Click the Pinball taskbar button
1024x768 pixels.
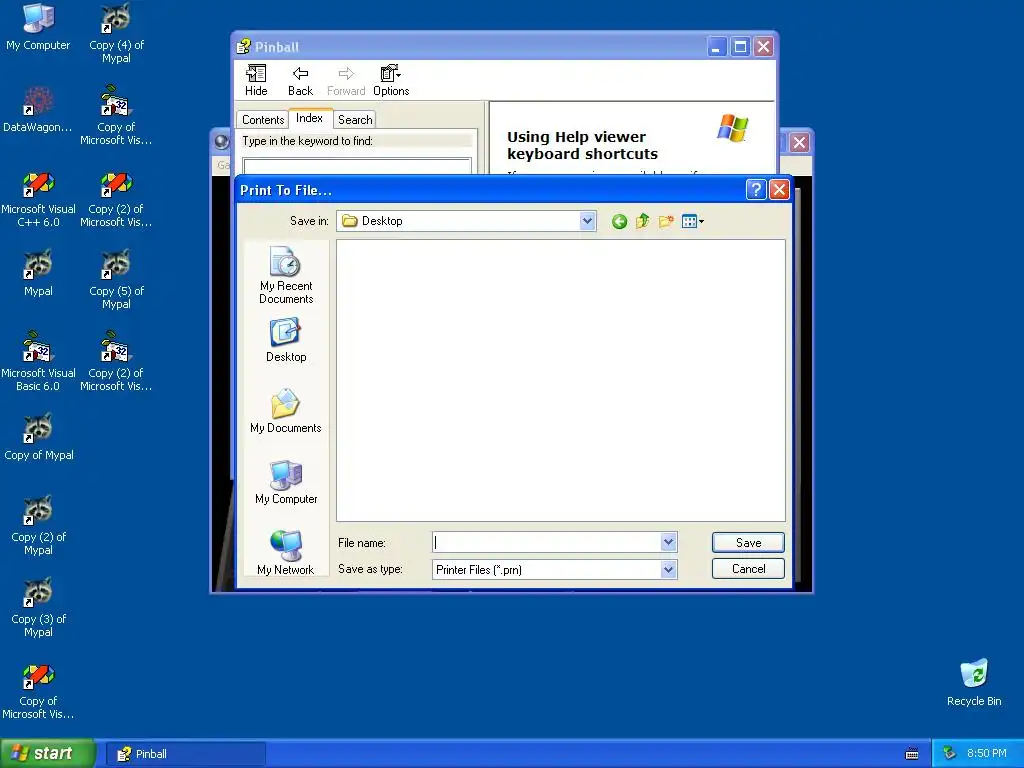185,754
